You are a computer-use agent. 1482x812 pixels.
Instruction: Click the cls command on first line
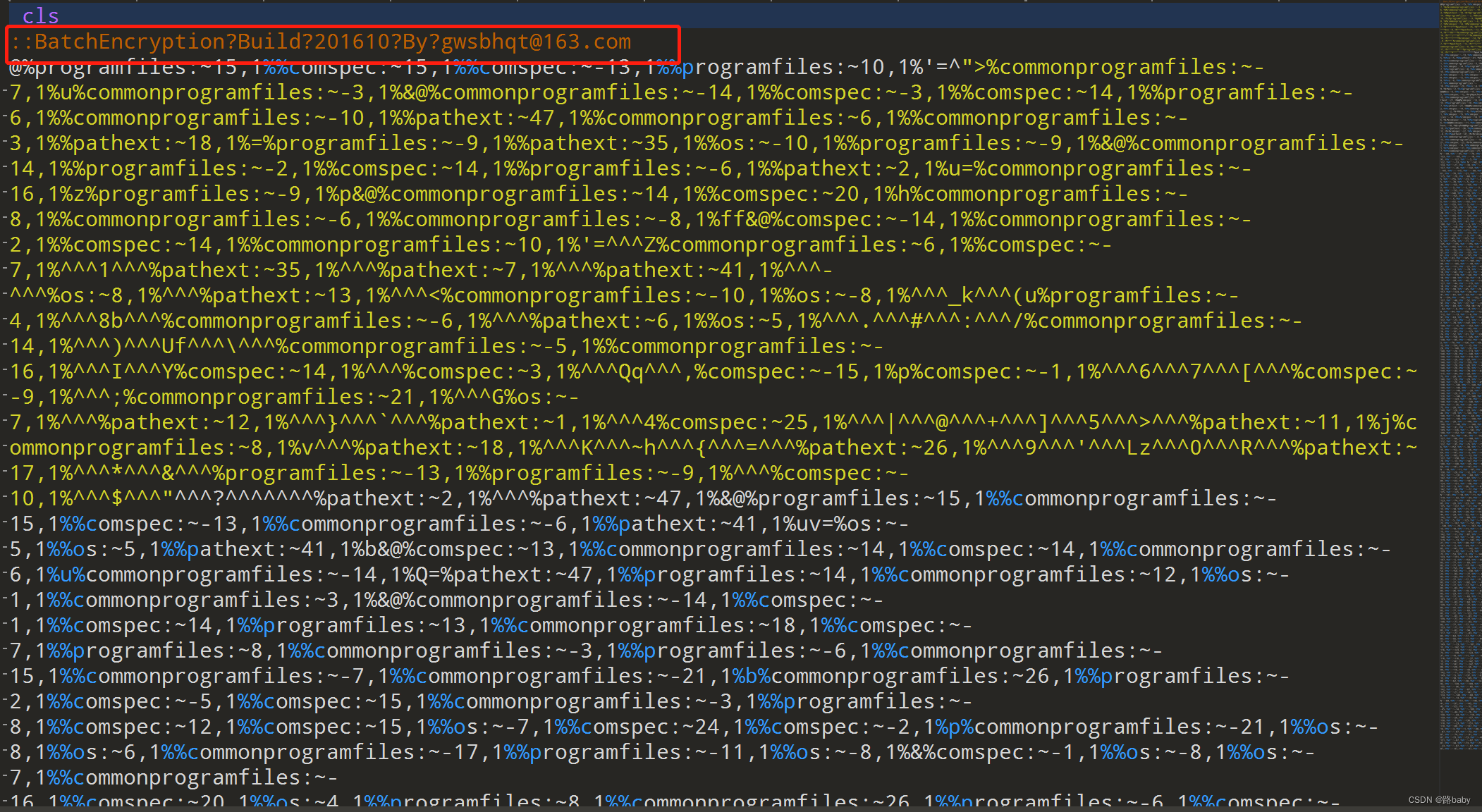[x=40, y=16]
